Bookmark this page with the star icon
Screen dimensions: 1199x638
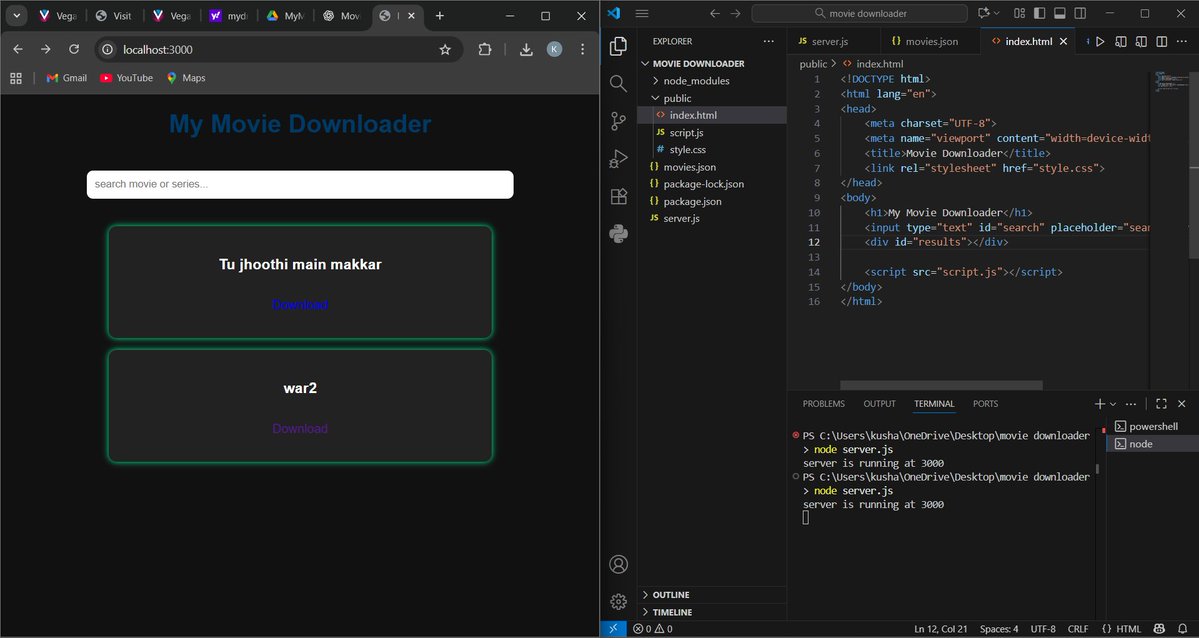click(445, 49)
